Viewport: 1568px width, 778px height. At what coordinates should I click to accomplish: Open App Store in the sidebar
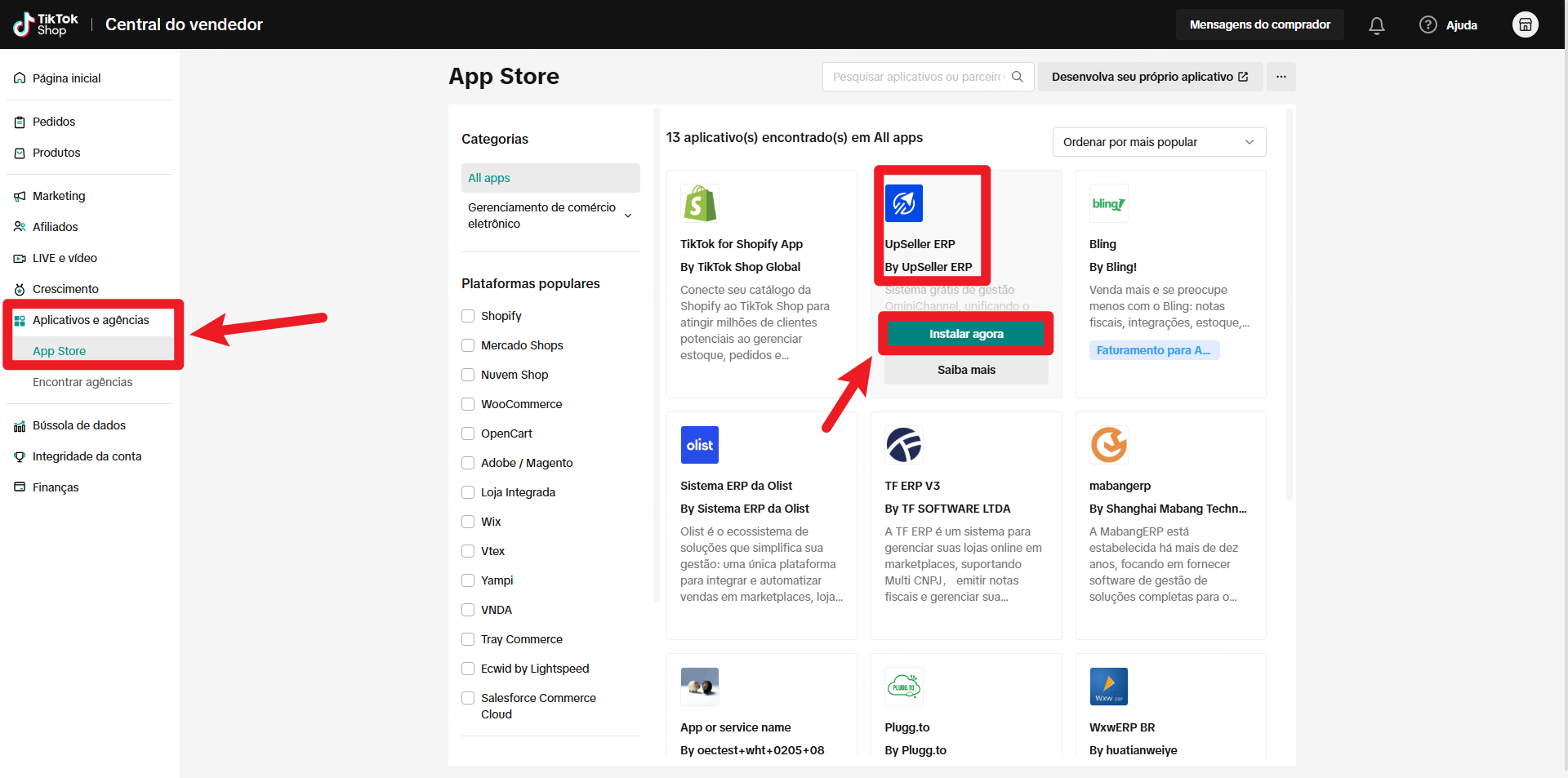point(59,351)
